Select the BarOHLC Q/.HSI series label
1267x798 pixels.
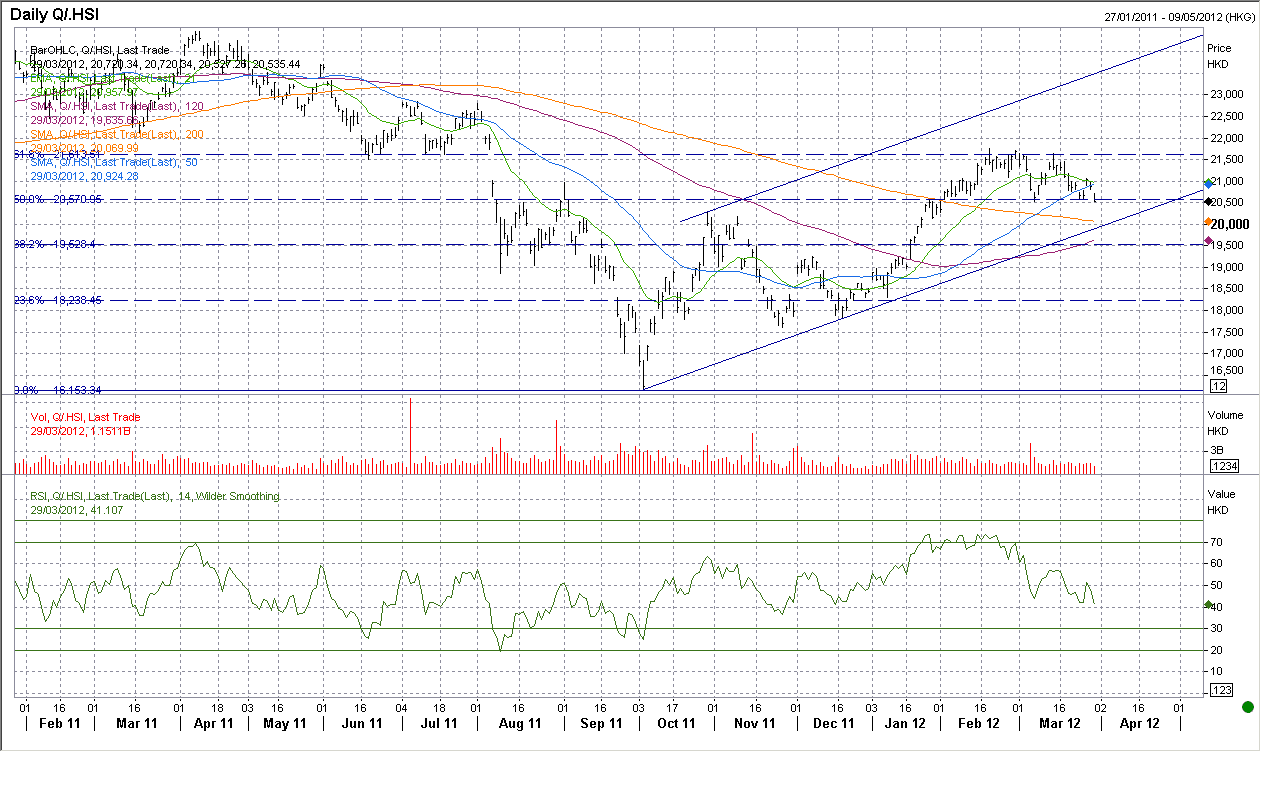coord(85,49)
